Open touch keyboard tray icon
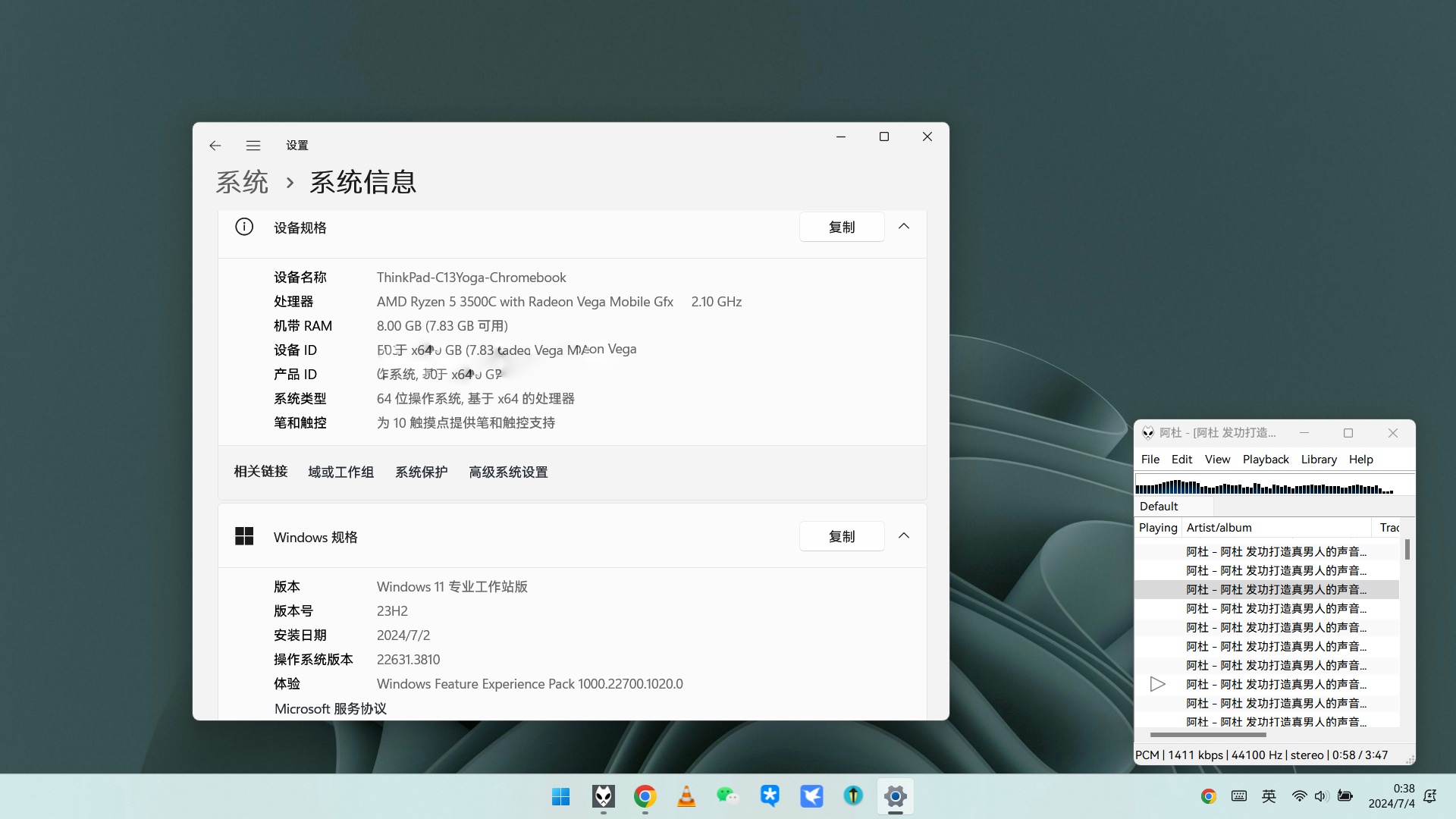 [x=1239, y=796]
